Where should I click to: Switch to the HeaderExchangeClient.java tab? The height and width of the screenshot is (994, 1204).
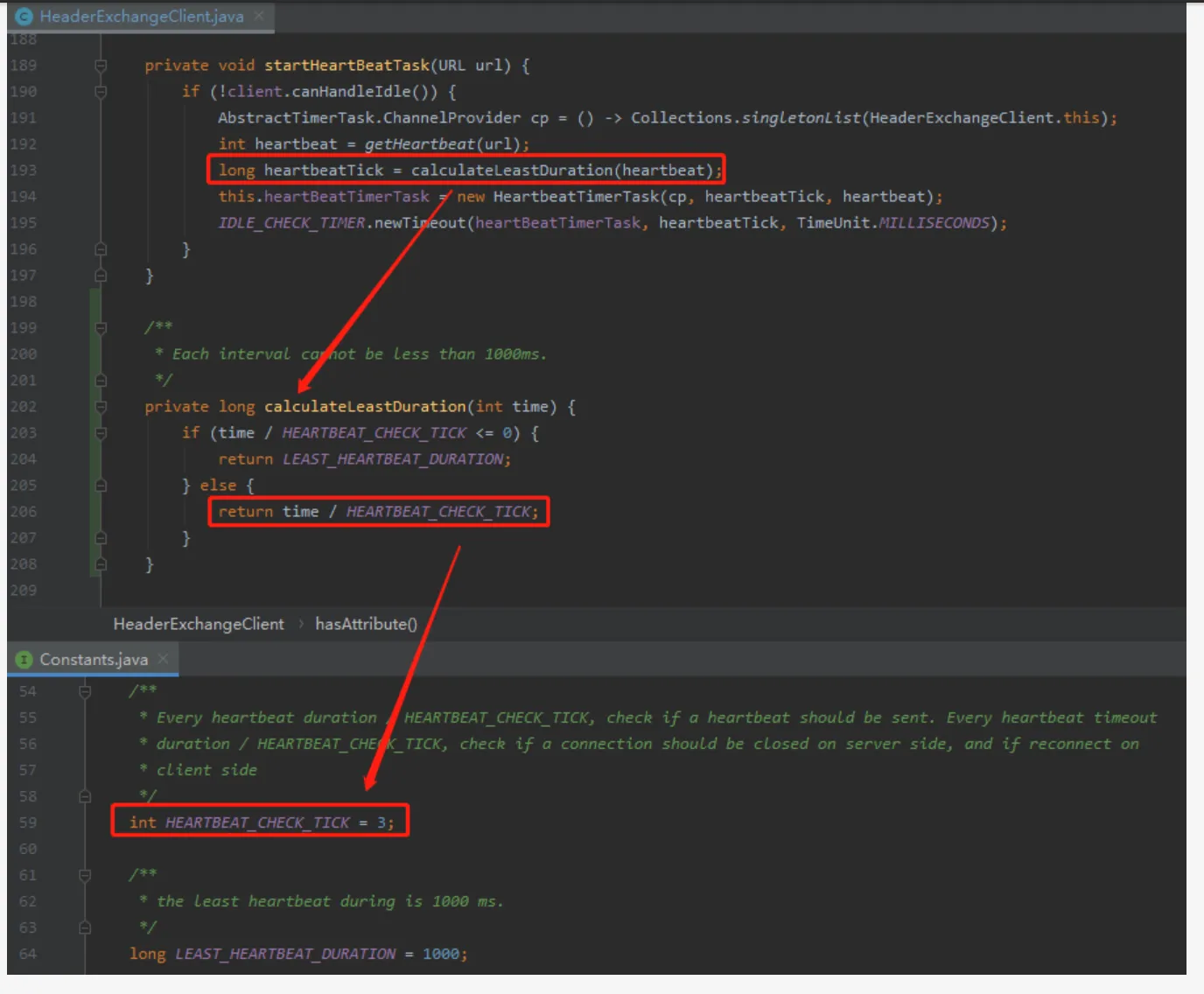click(x=141, y=17)
